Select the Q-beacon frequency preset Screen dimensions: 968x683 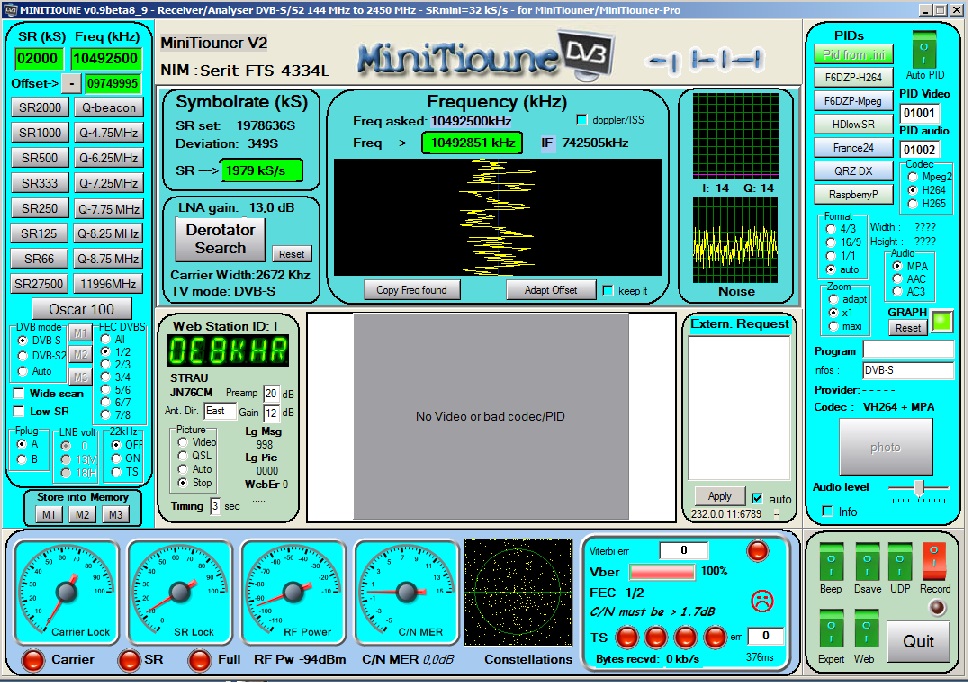[109, 107]
